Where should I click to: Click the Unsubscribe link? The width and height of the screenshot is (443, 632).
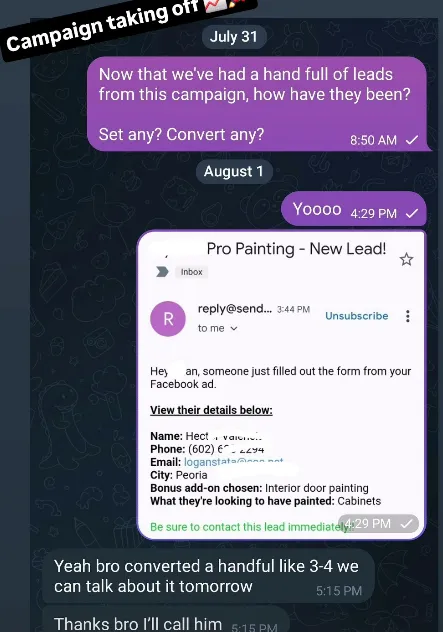(x=357, y=316)
